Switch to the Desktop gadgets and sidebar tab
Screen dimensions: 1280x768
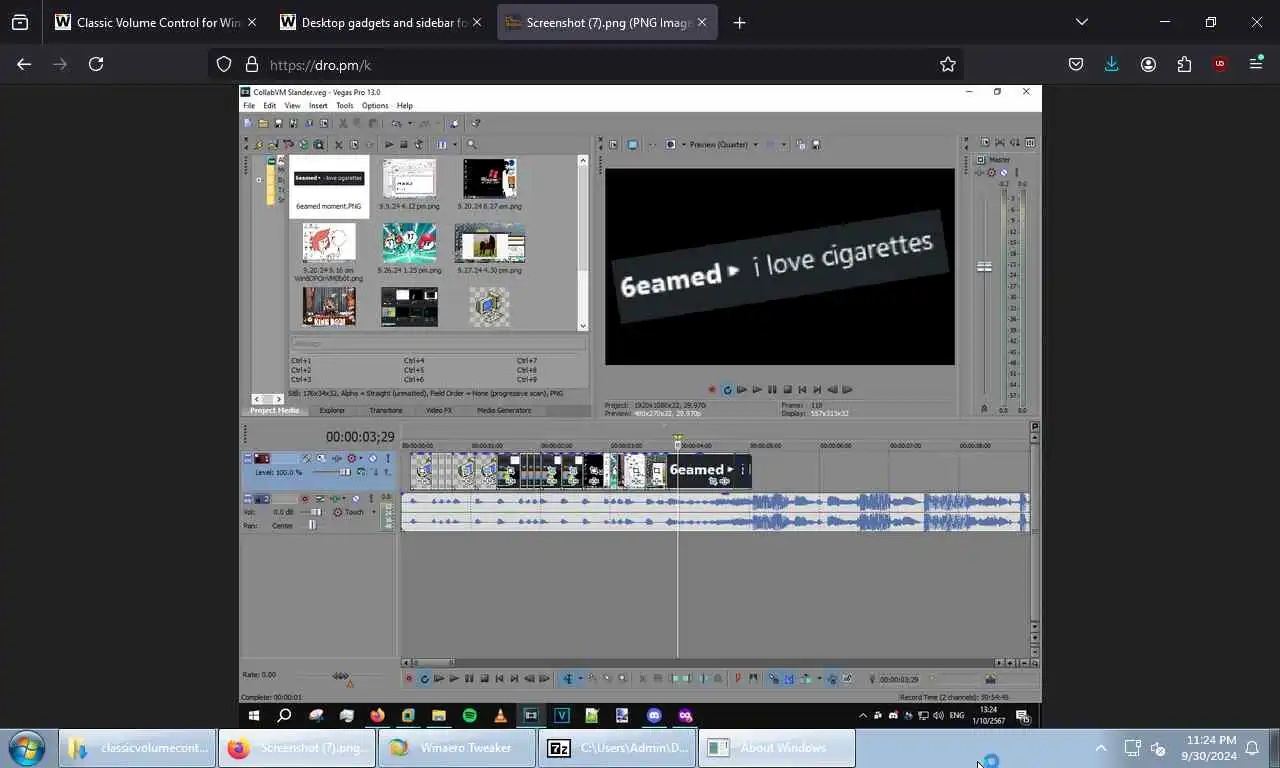tap(381, 22)
